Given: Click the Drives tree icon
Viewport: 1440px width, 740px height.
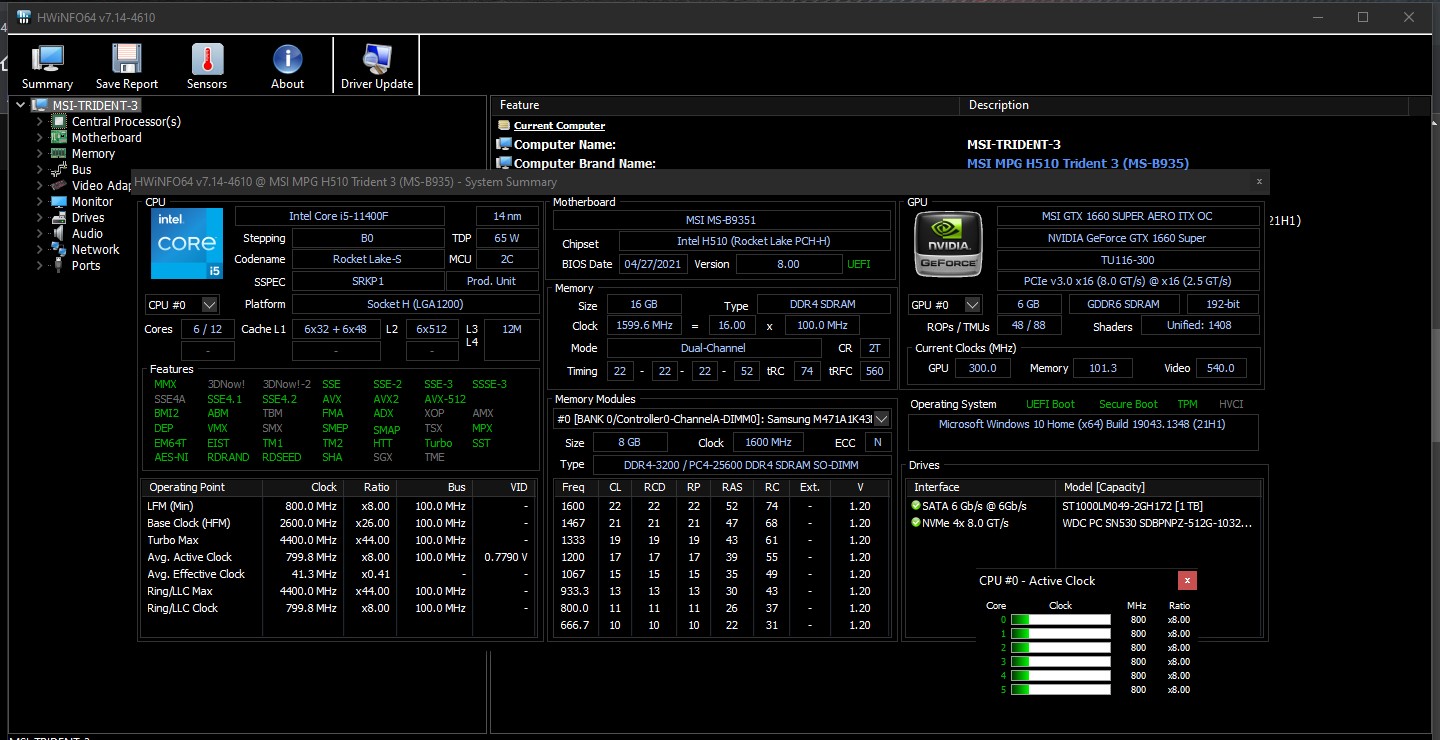Looking at the screenshot, I should click(x=59, y=217).
